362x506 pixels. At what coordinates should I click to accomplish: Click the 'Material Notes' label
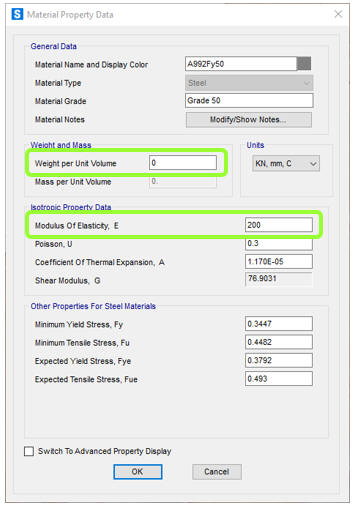(x=60, y=120)
